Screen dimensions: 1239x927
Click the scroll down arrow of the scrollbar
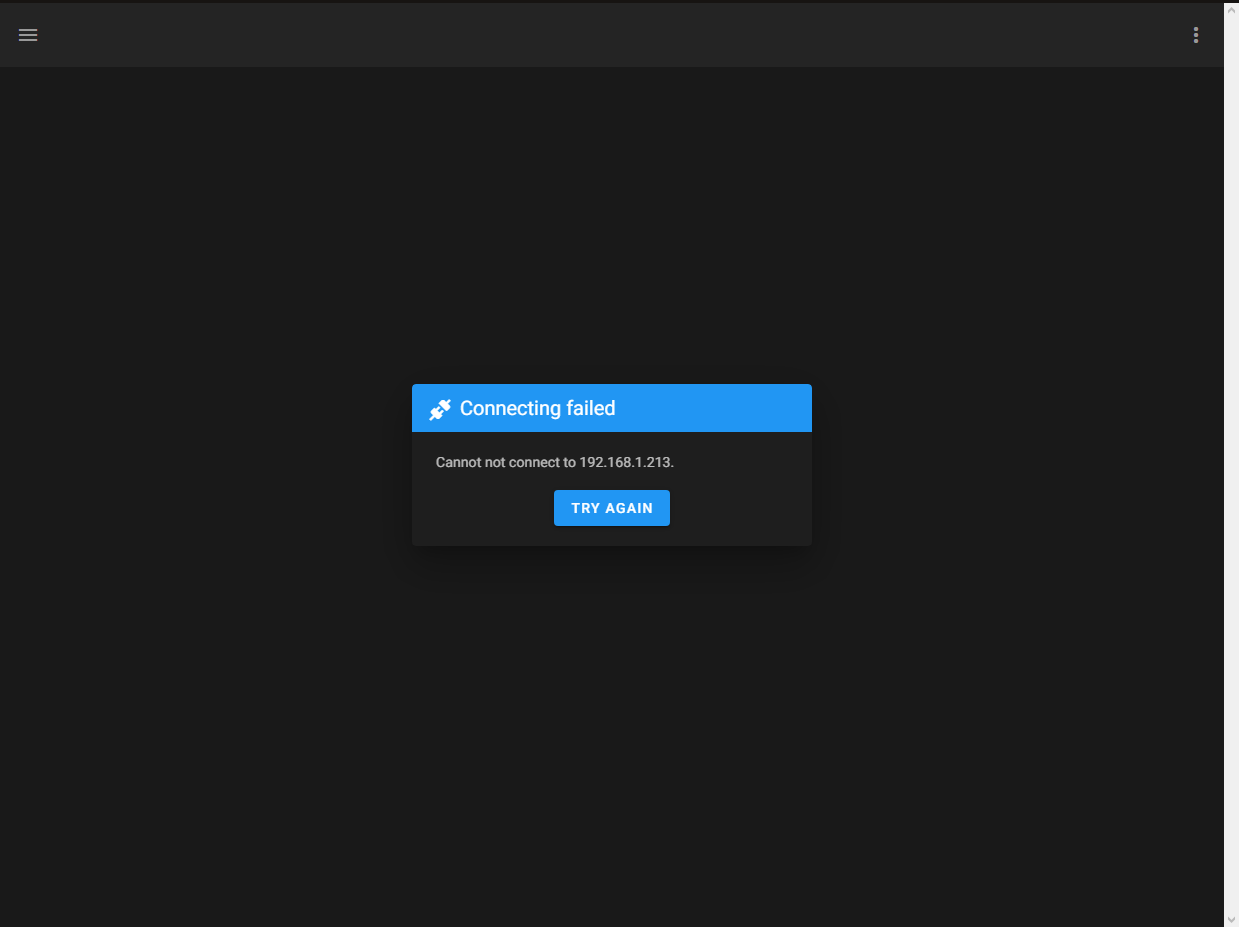coord(1231,919)
